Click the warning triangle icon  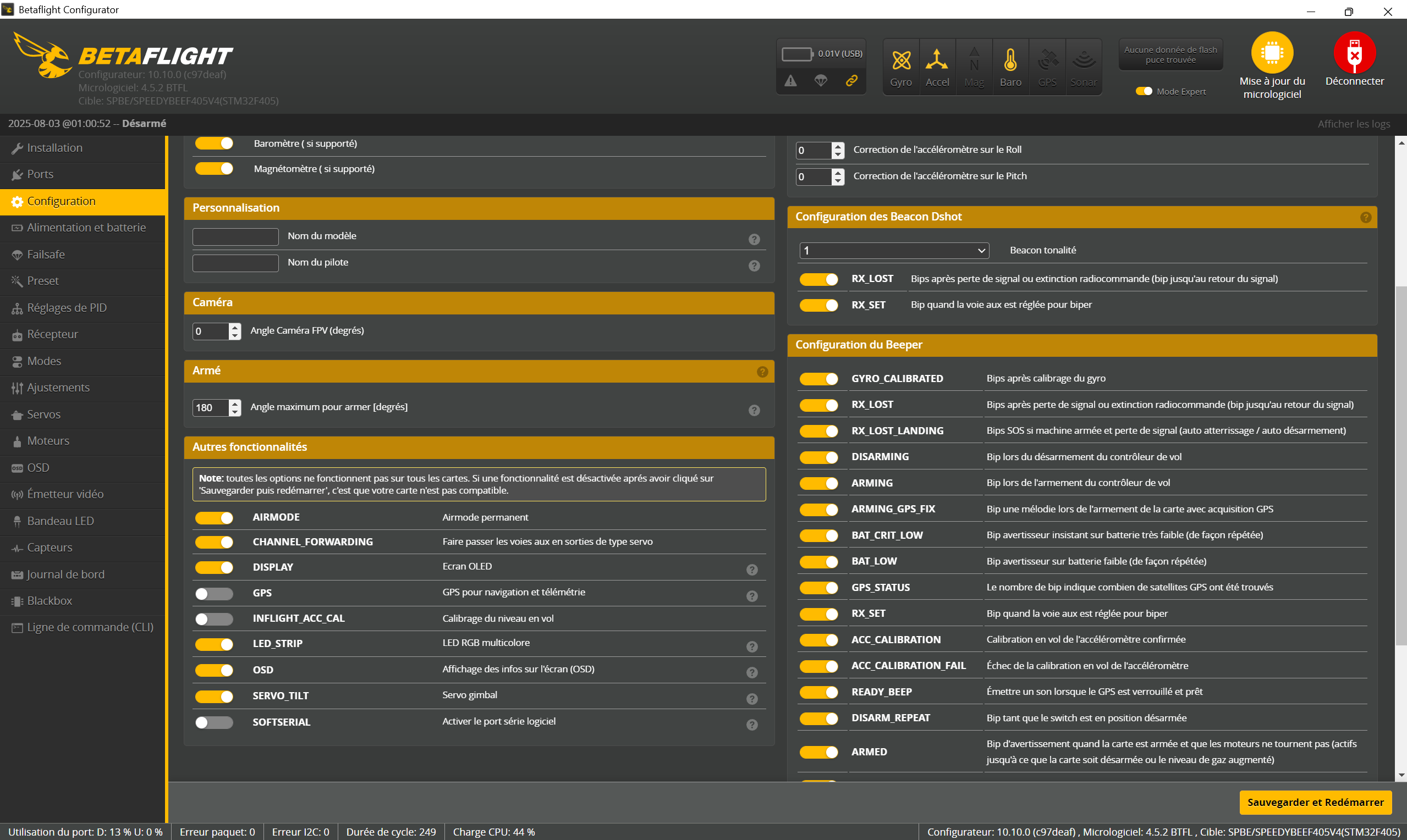pos(790,81)
